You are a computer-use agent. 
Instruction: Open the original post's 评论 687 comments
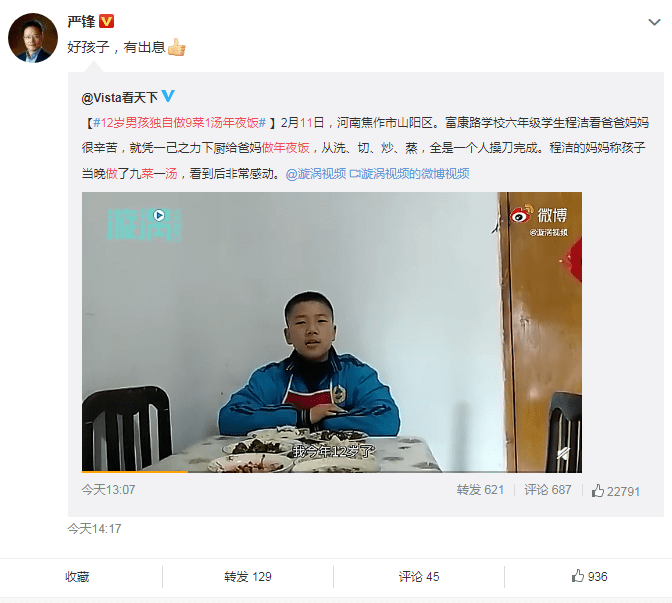548,490
